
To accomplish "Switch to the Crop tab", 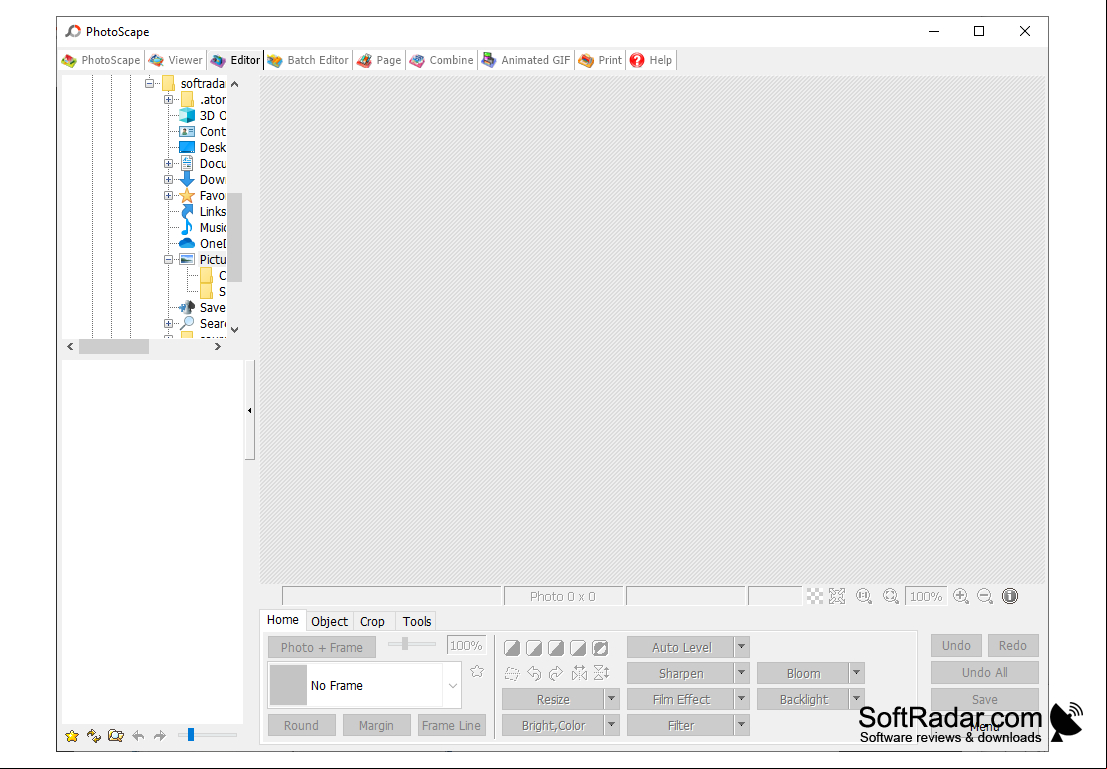I will click(373, 621).
